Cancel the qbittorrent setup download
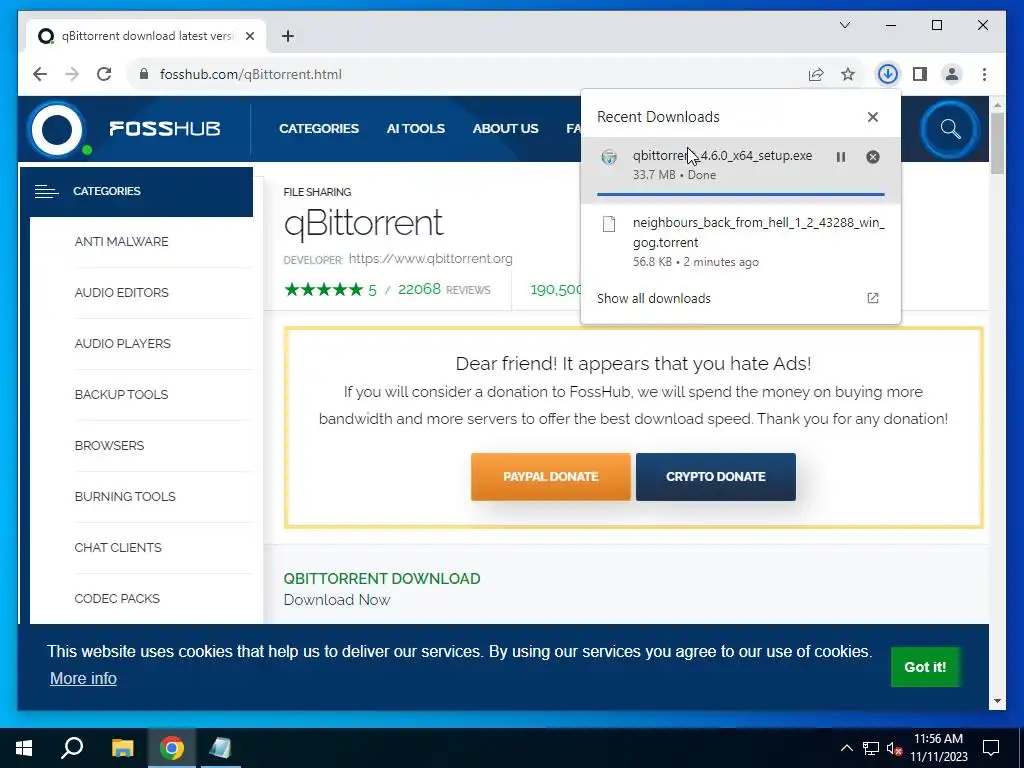Viewport: 1024px width, 768px height. tap(872, 157)
